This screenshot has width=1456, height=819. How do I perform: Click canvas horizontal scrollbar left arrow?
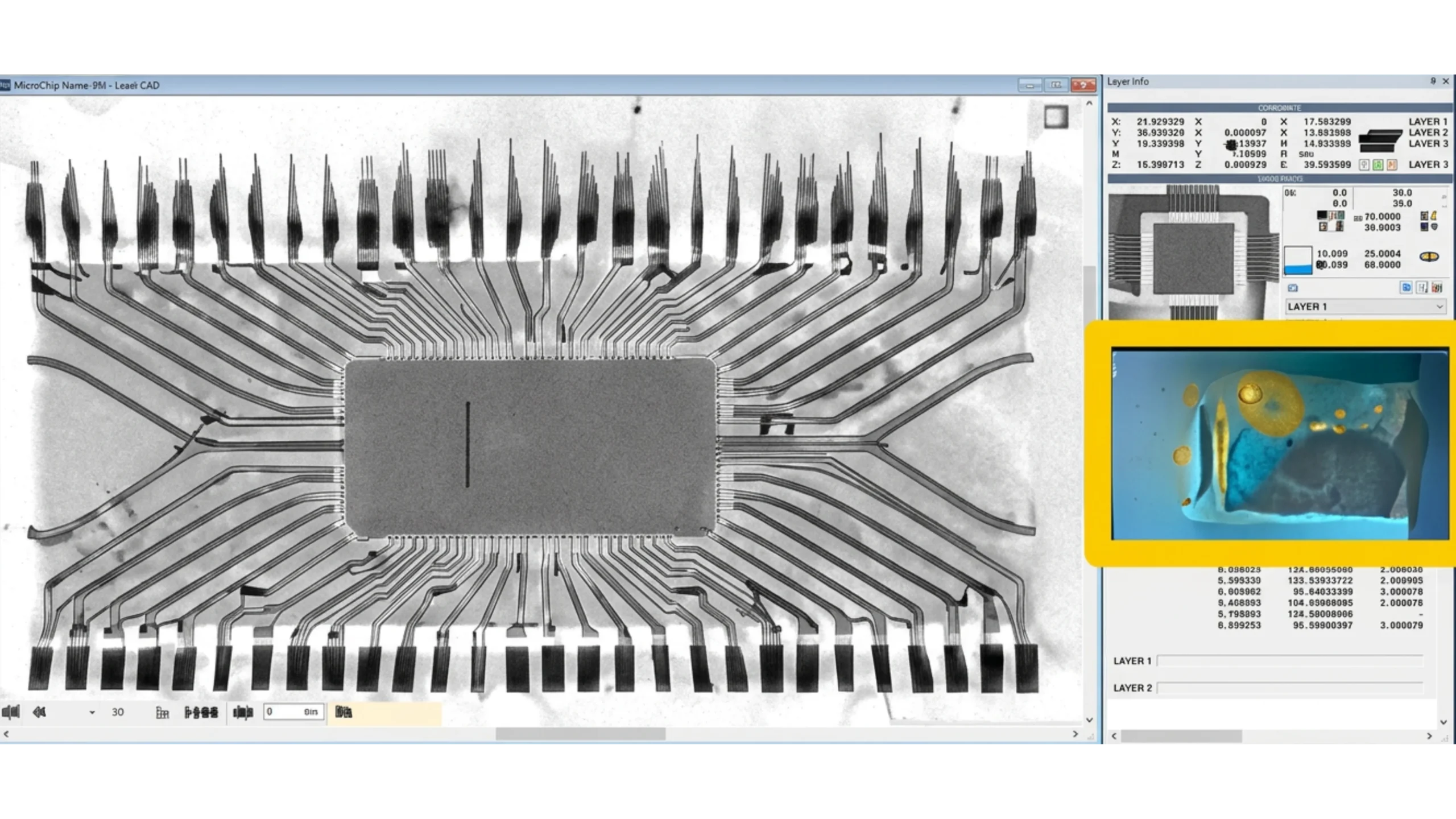(x=6, y=734)
